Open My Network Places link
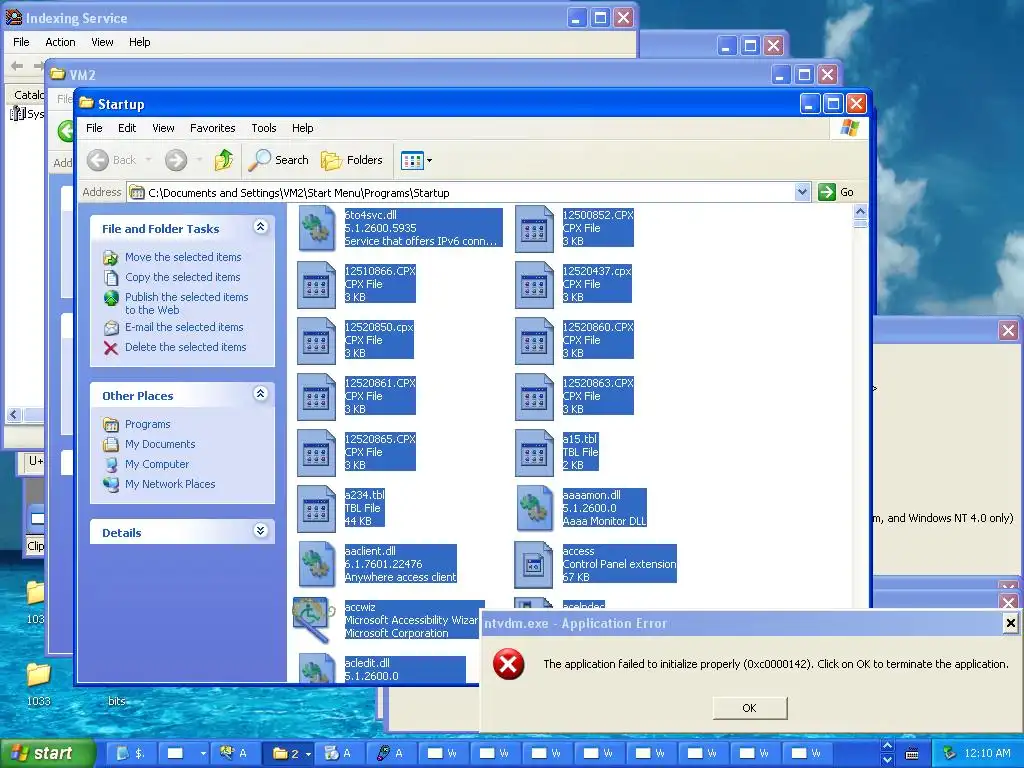 pyautogui.click(x=170, y=484)
